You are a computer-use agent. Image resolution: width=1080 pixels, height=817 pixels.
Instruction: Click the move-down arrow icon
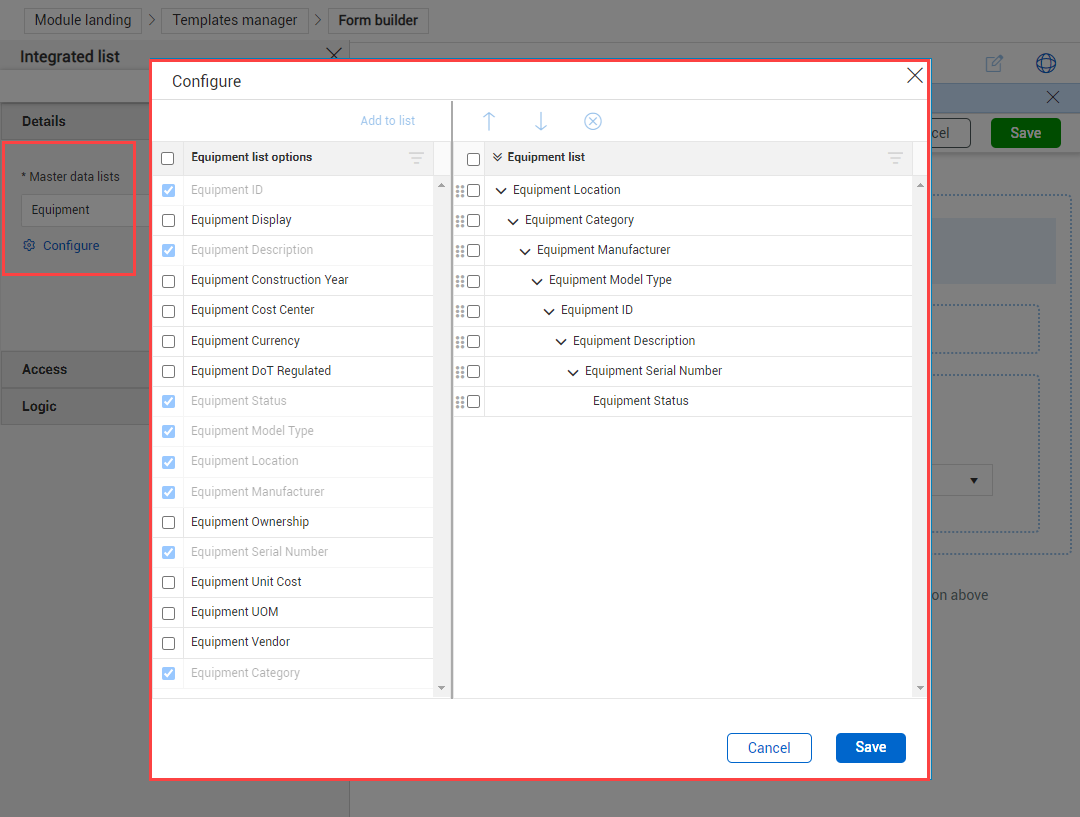(541, 121)
